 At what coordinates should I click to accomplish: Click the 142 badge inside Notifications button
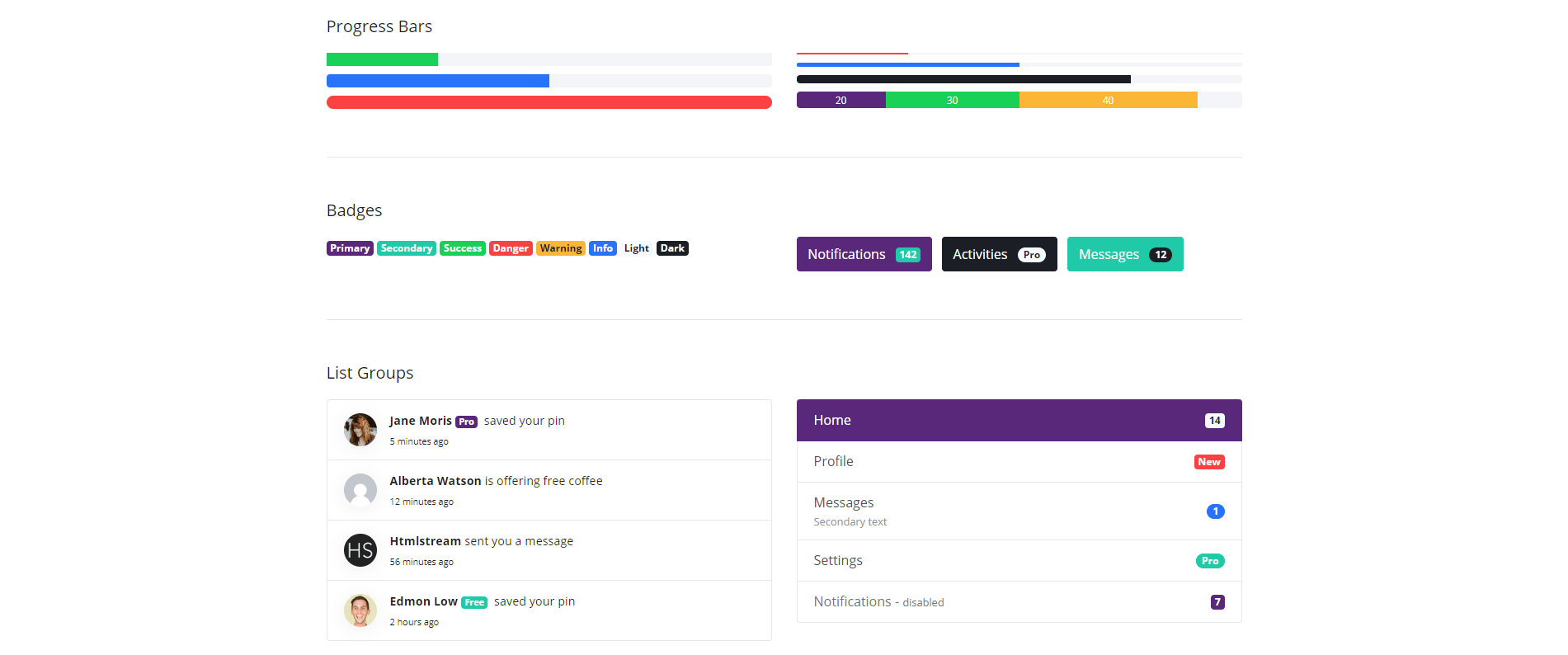tap(908, 255)
